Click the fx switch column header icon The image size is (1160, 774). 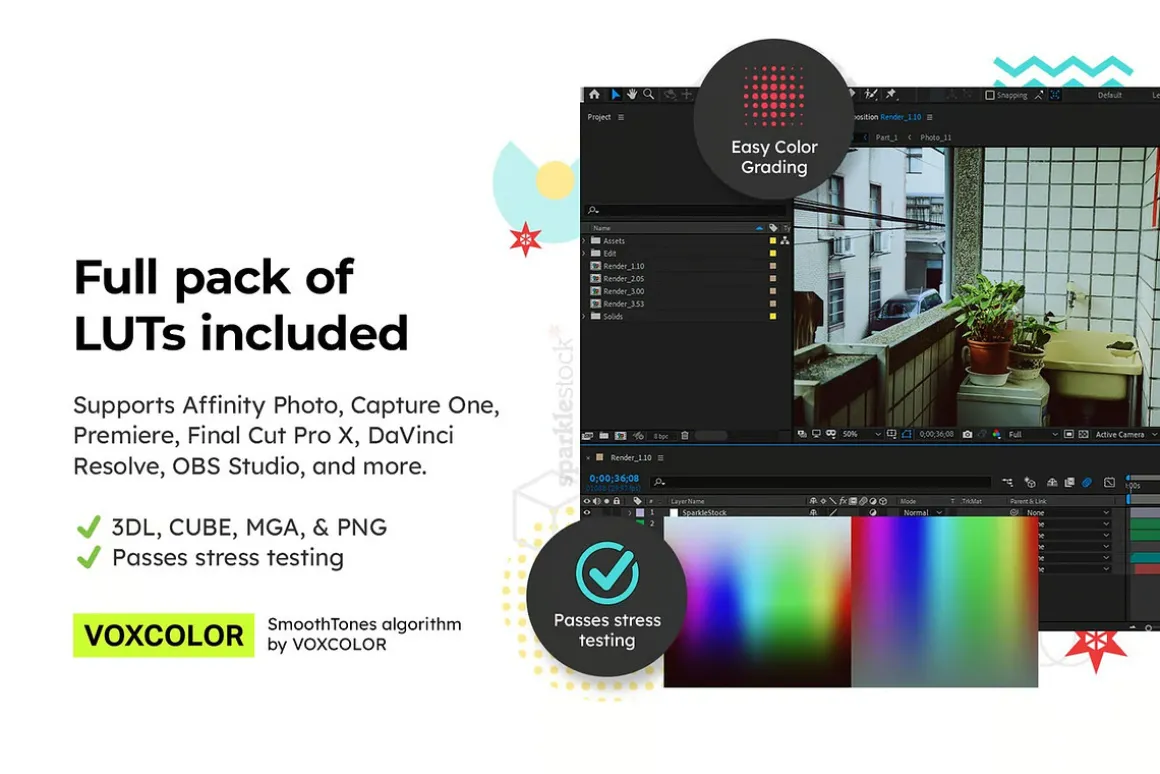click(843, 501)
